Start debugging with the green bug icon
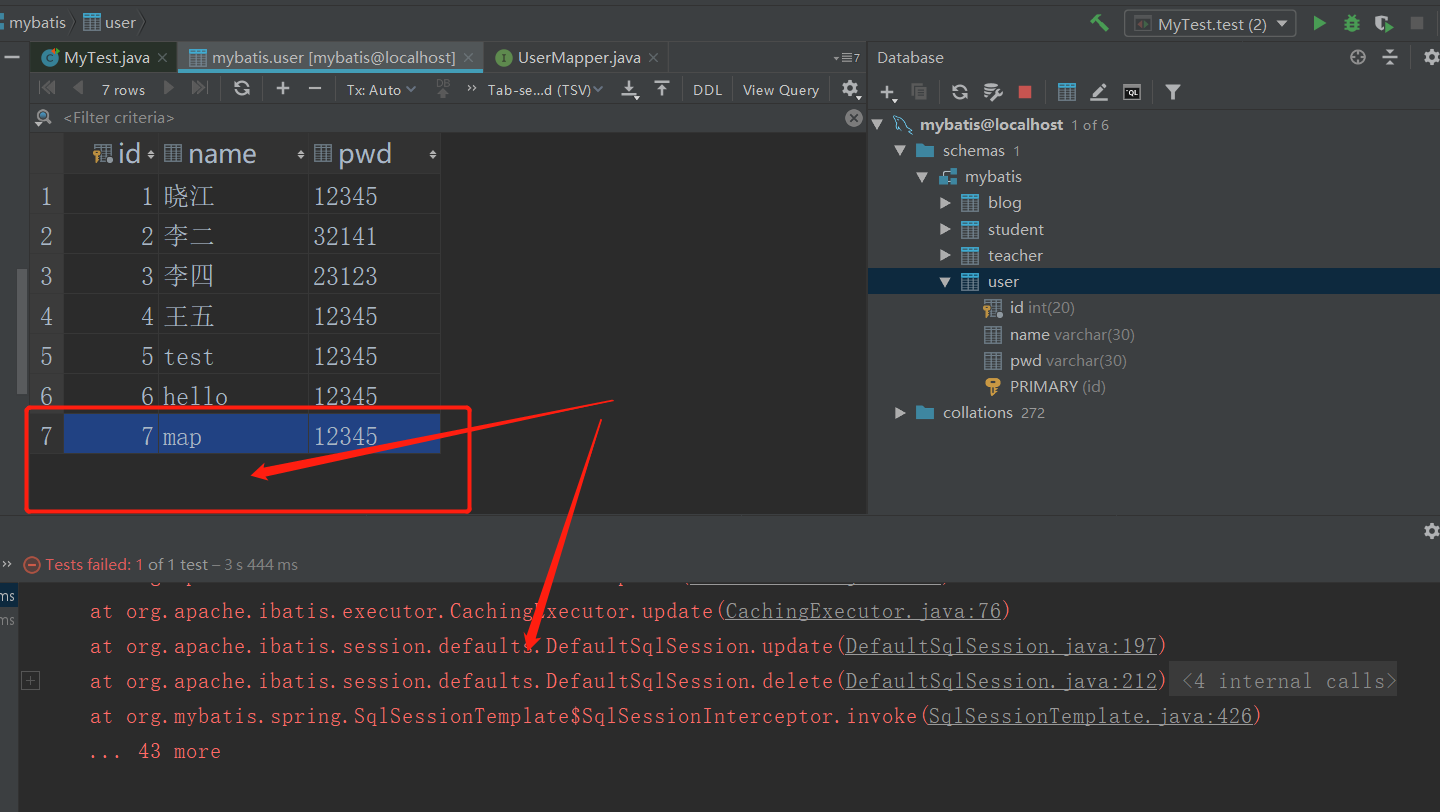Image resolution: width=1440 pixels, height=812 pixels. coord(1351,23)
